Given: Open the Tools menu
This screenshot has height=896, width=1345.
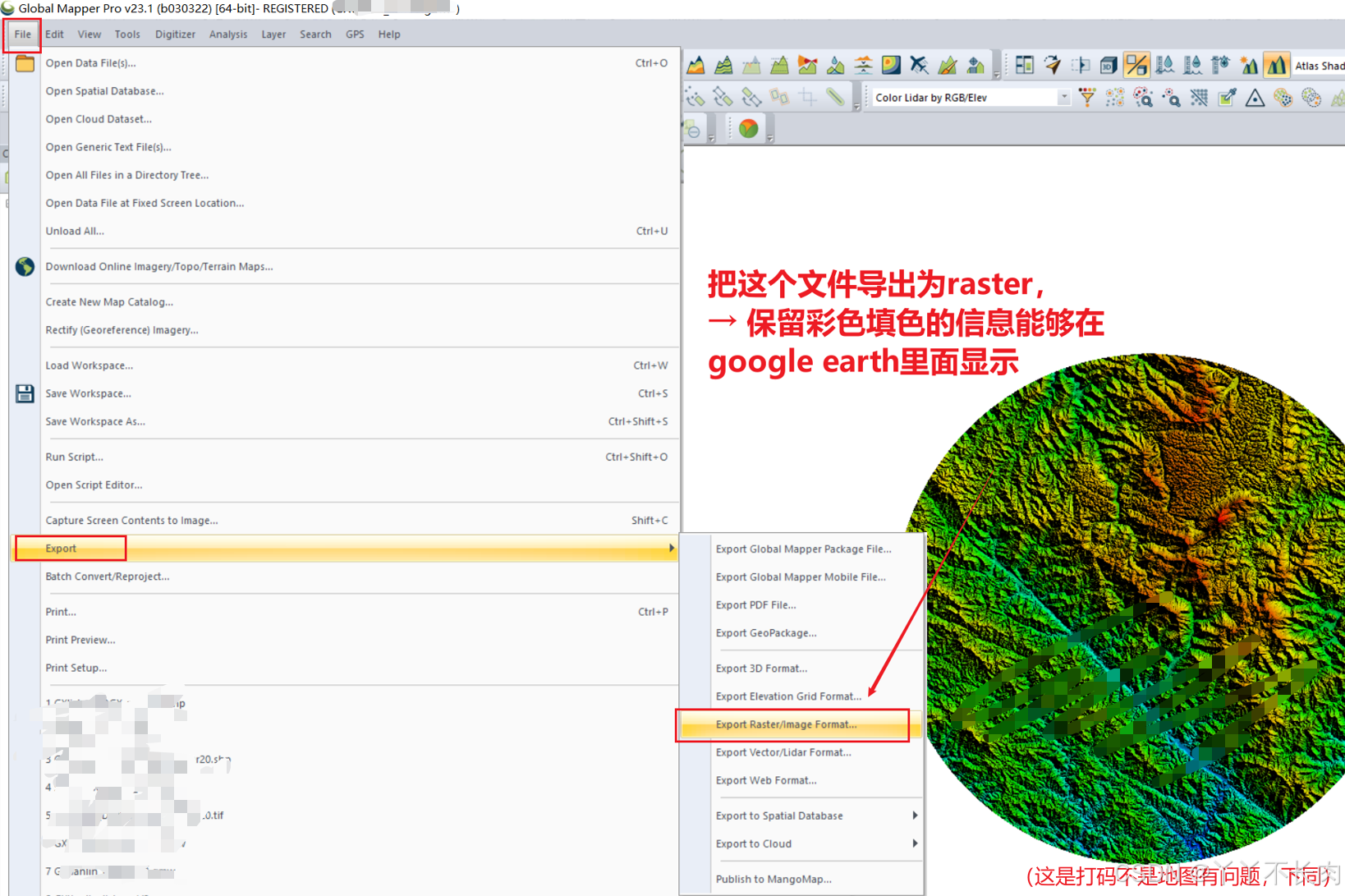Looking at the screenshot, I should [x=127, y=34].
